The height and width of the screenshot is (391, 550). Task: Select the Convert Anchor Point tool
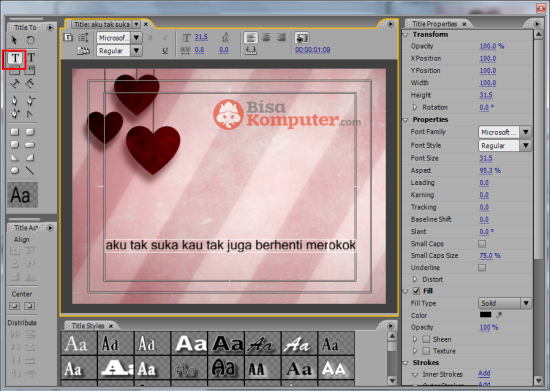[x=30, y=114]
